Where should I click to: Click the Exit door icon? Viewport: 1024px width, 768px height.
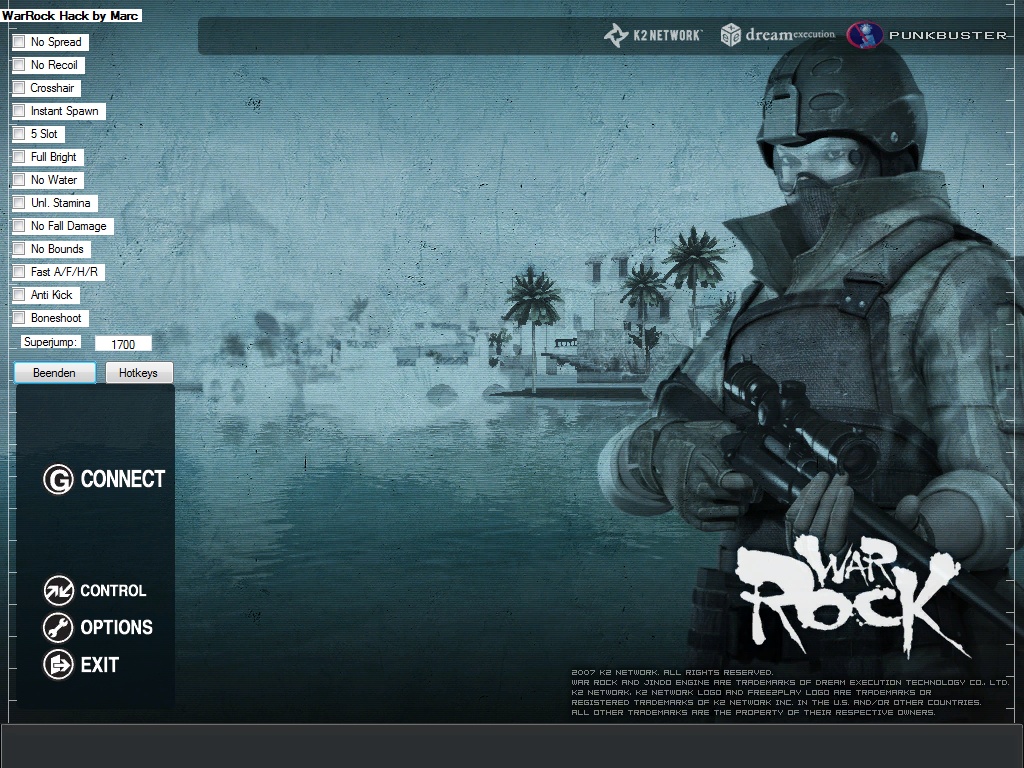58,665
